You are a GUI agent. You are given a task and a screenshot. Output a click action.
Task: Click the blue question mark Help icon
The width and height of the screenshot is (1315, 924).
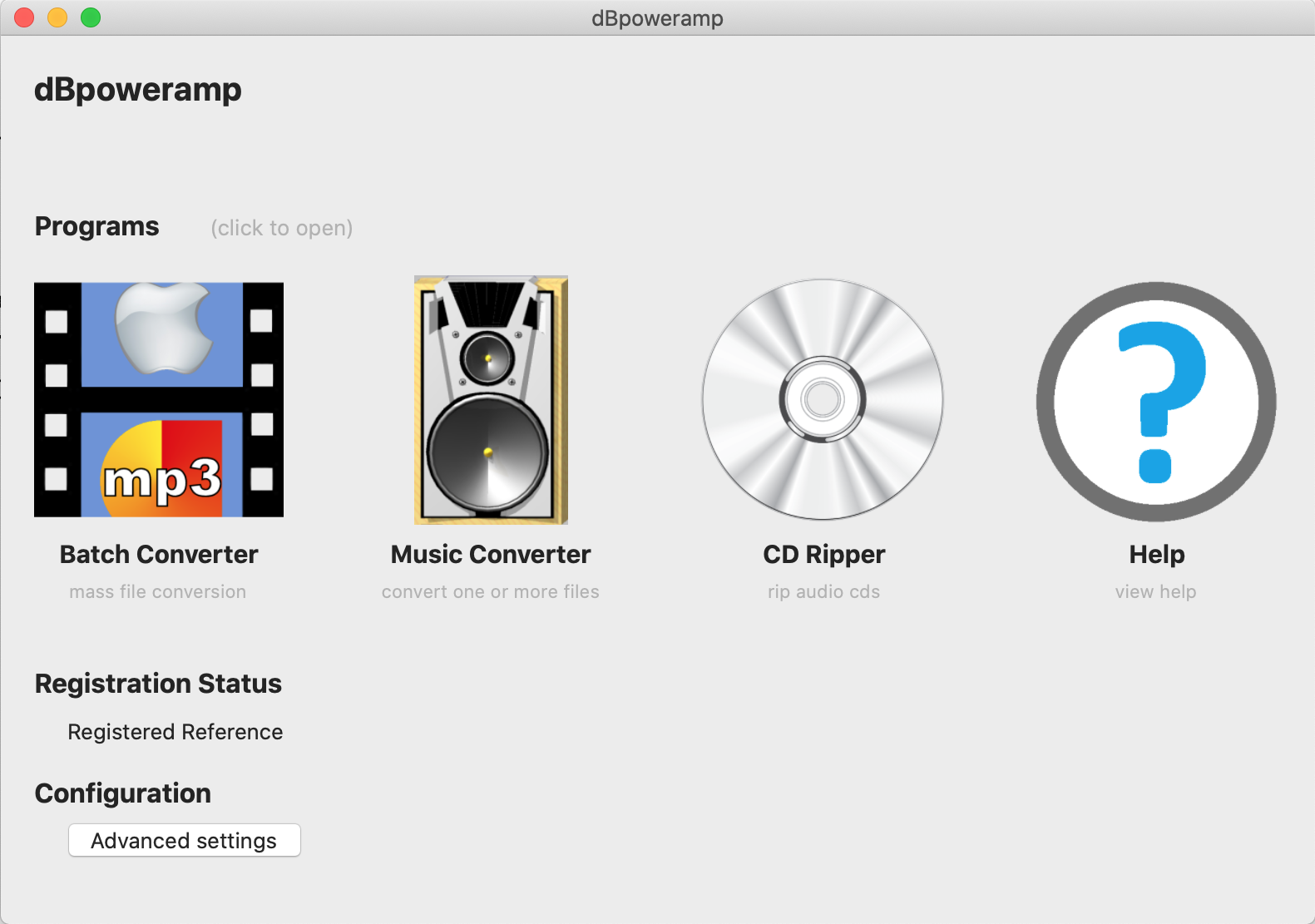point(1156,402)
